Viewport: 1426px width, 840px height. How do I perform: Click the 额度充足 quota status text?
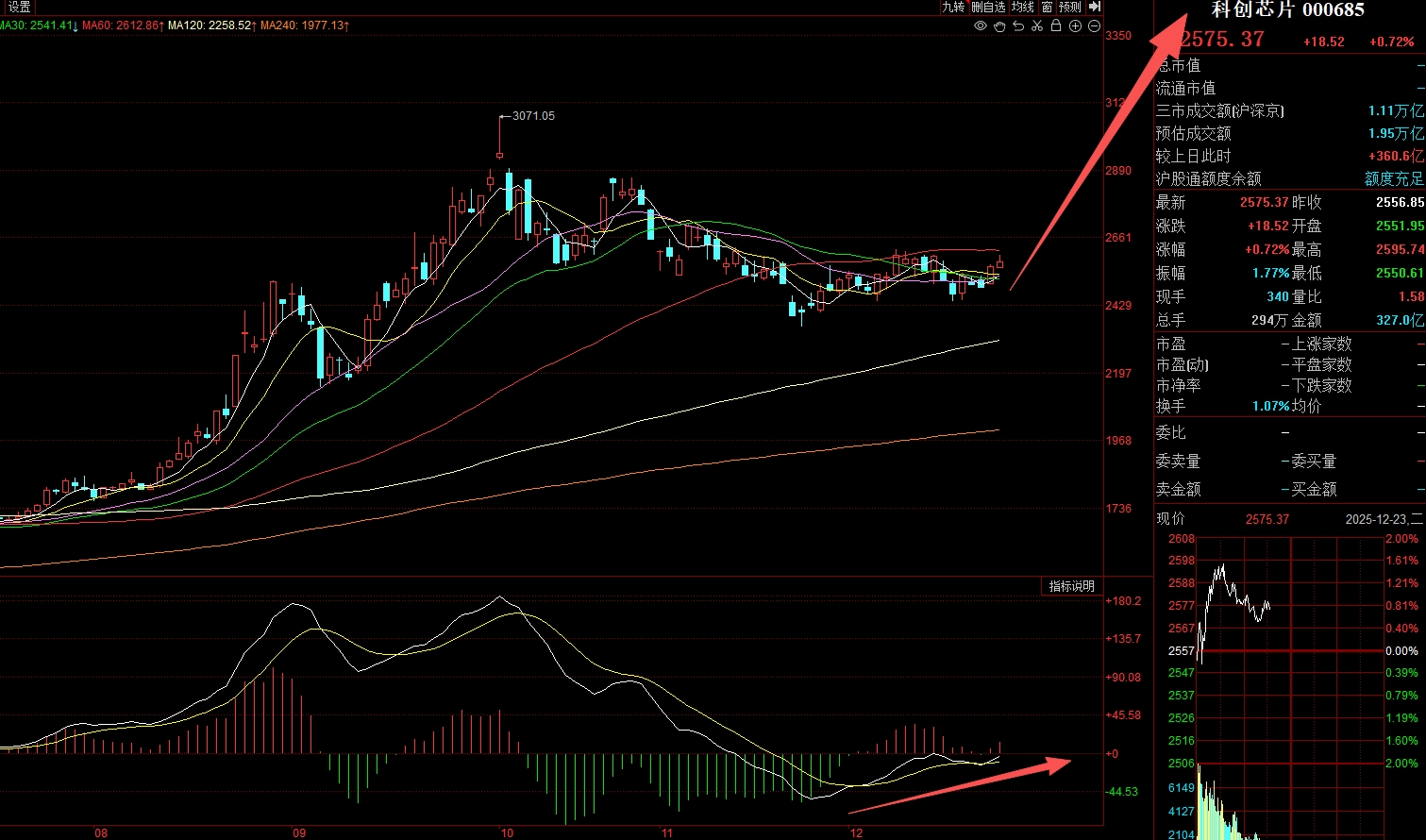1394,178
